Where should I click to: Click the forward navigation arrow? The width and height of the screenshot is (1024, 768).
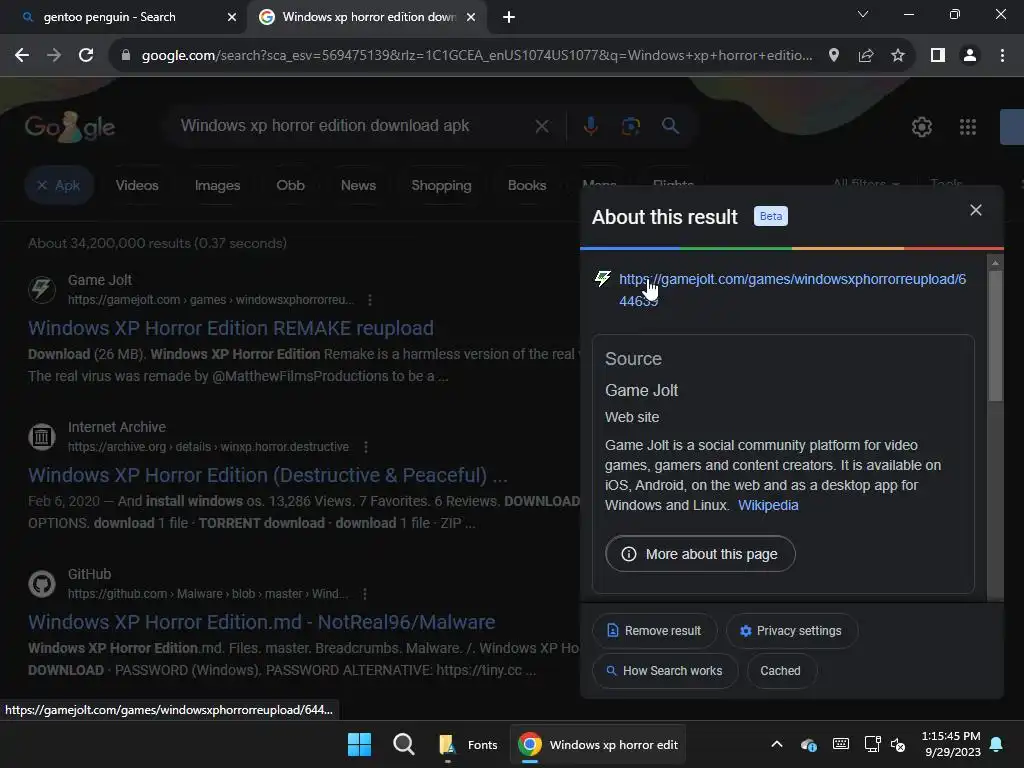click(x=54, y=56)
